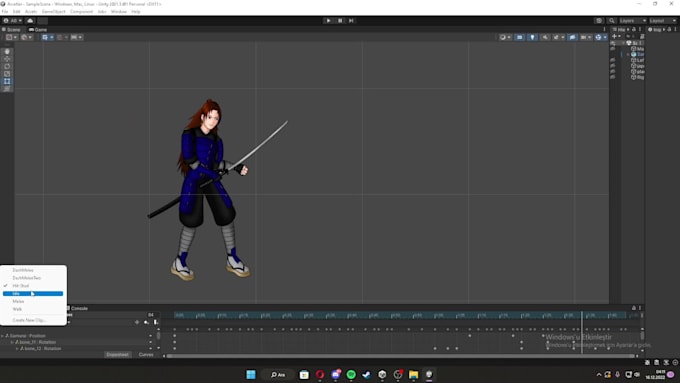Choose Idle clip from the list
The width and height of the screenshot is (680, 383).
click(33, 294)
